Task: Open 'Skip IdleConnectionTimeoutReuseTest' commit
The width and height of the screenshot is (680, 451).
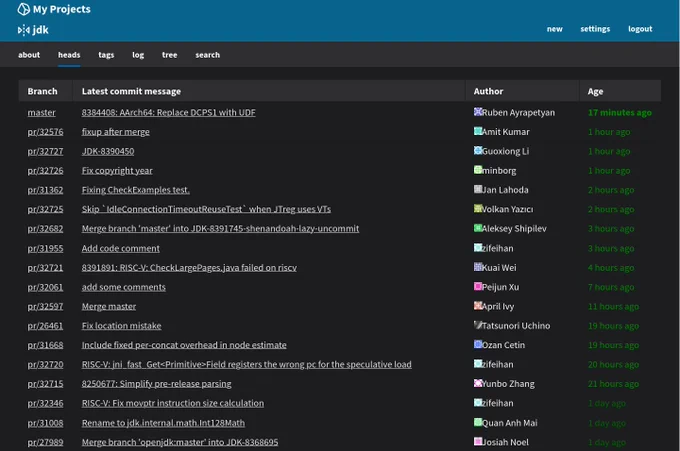Action: [206, 209]
